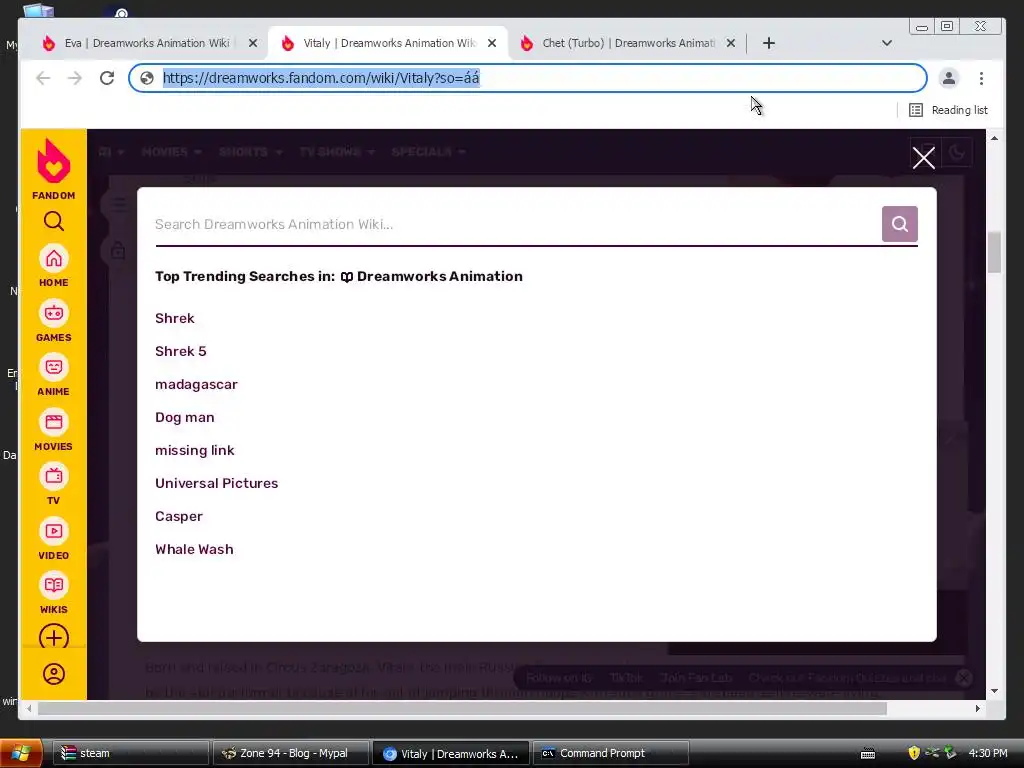This screenshot has height=768, width=1024.
Task: Click the page scroll up arrow
Action: pyautogui.click(x=994, y=138)
